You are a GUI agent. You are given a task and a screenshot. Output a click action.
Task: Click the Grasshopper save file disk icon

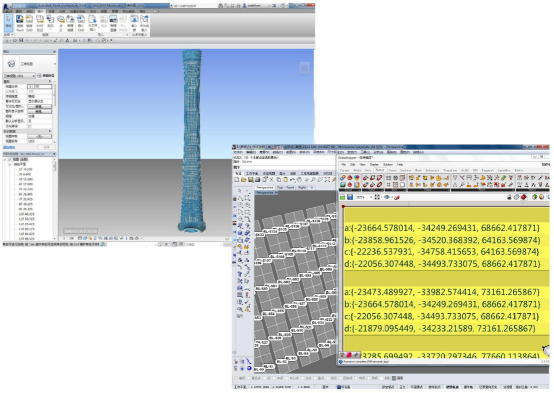click(350, 197)
